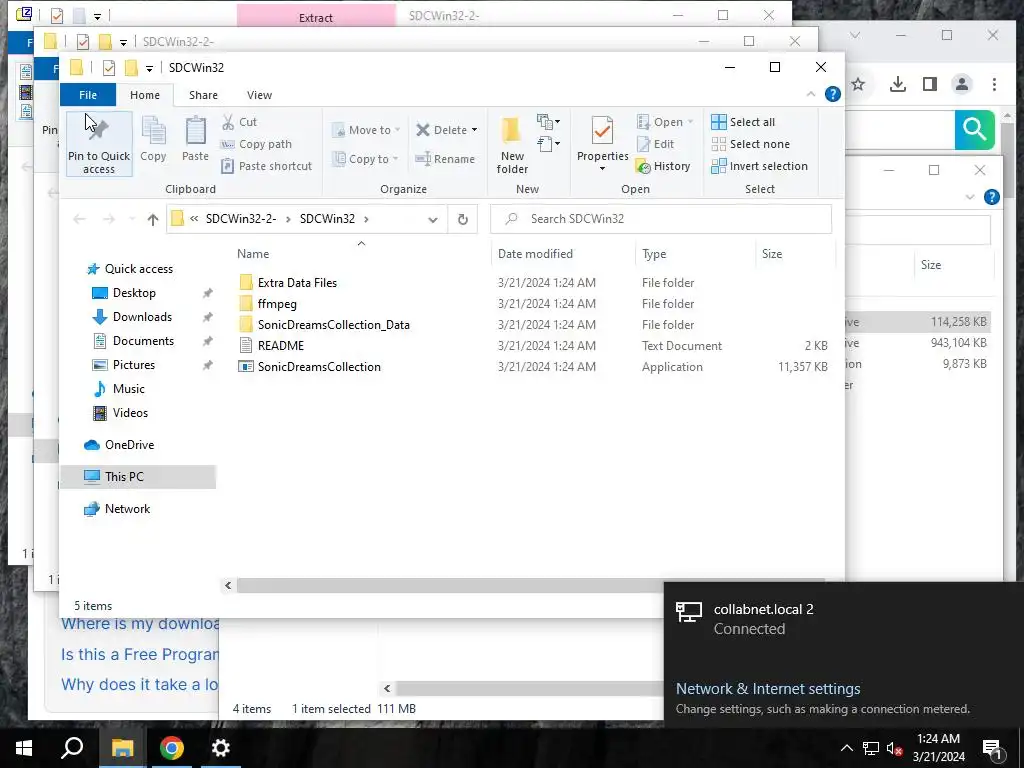Click Invert selection in ribbon
1024x768 pixels.
click(x=760, y=166)
